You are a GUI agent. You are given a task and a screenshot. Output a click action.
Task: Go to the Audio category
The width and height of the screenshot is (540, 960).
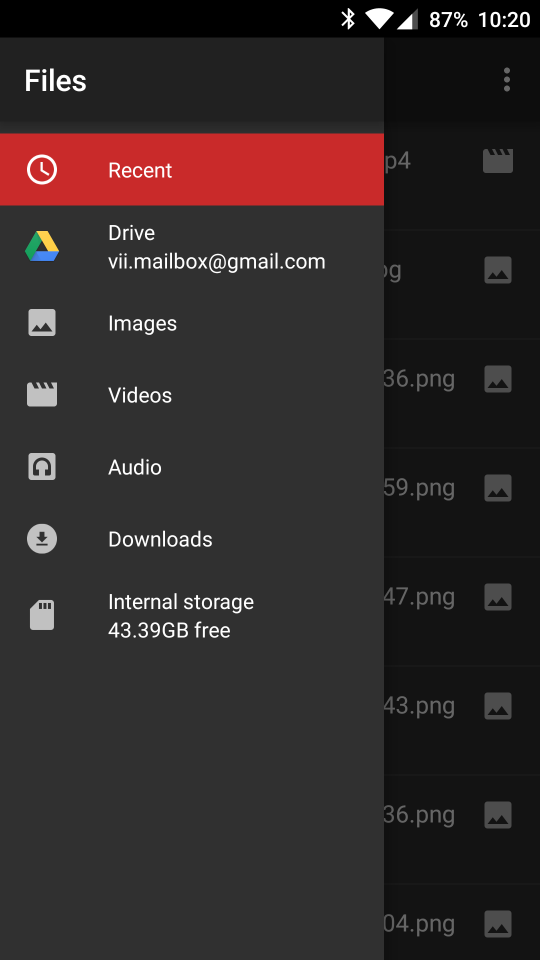[x=192, y=467]
